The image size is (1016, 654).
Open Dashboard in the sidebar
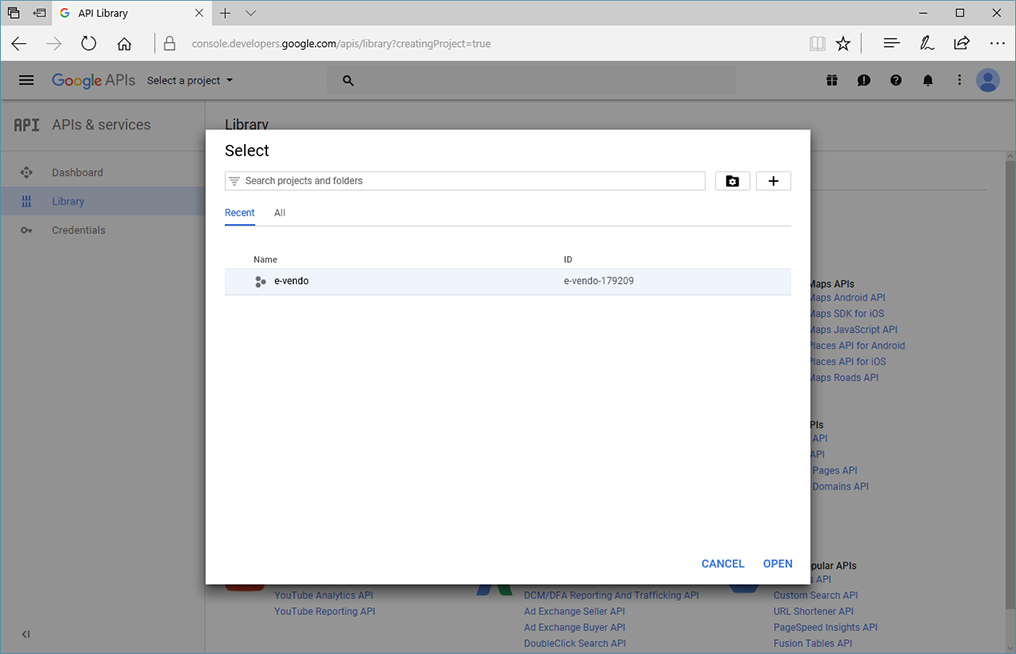[77, 172]
